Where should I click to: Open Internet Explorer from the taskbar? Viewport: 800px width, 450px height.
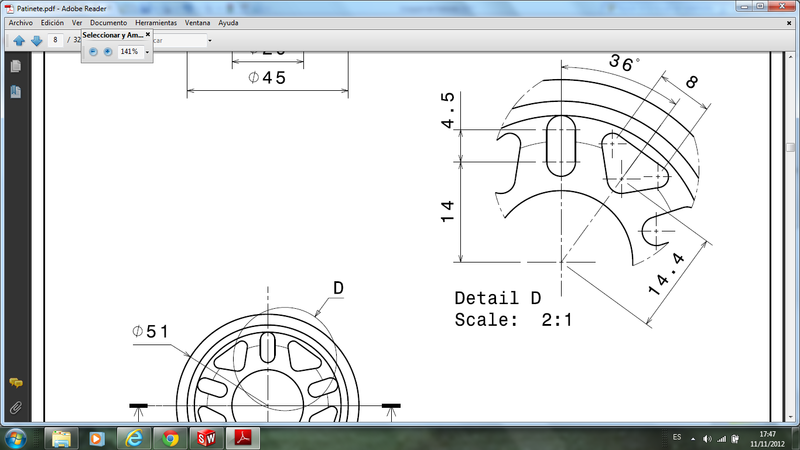tap(134, 439)
